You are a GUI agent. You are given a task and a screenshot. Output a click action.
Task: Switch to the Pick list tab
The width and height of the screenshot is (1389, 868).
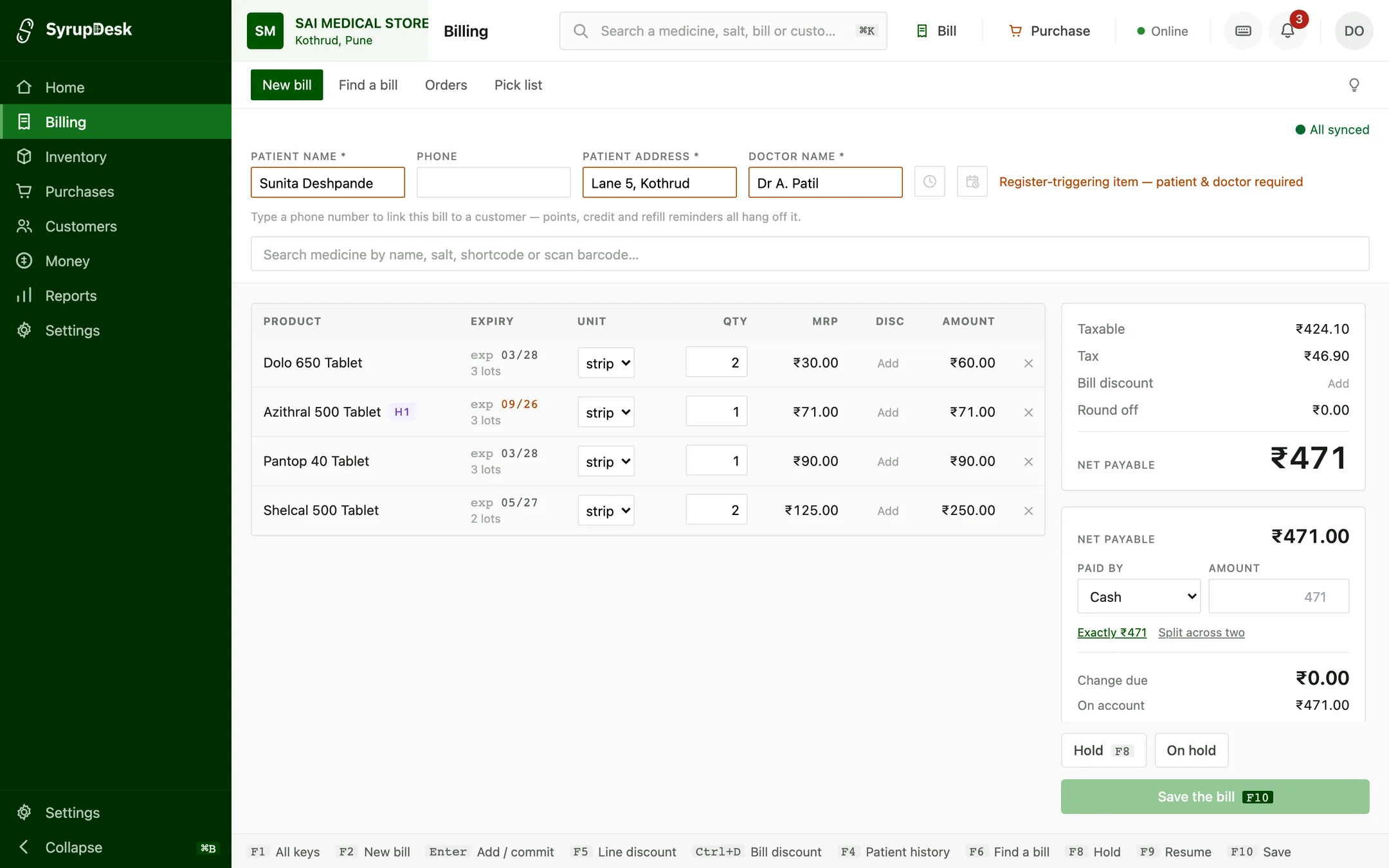click(518, 85)
